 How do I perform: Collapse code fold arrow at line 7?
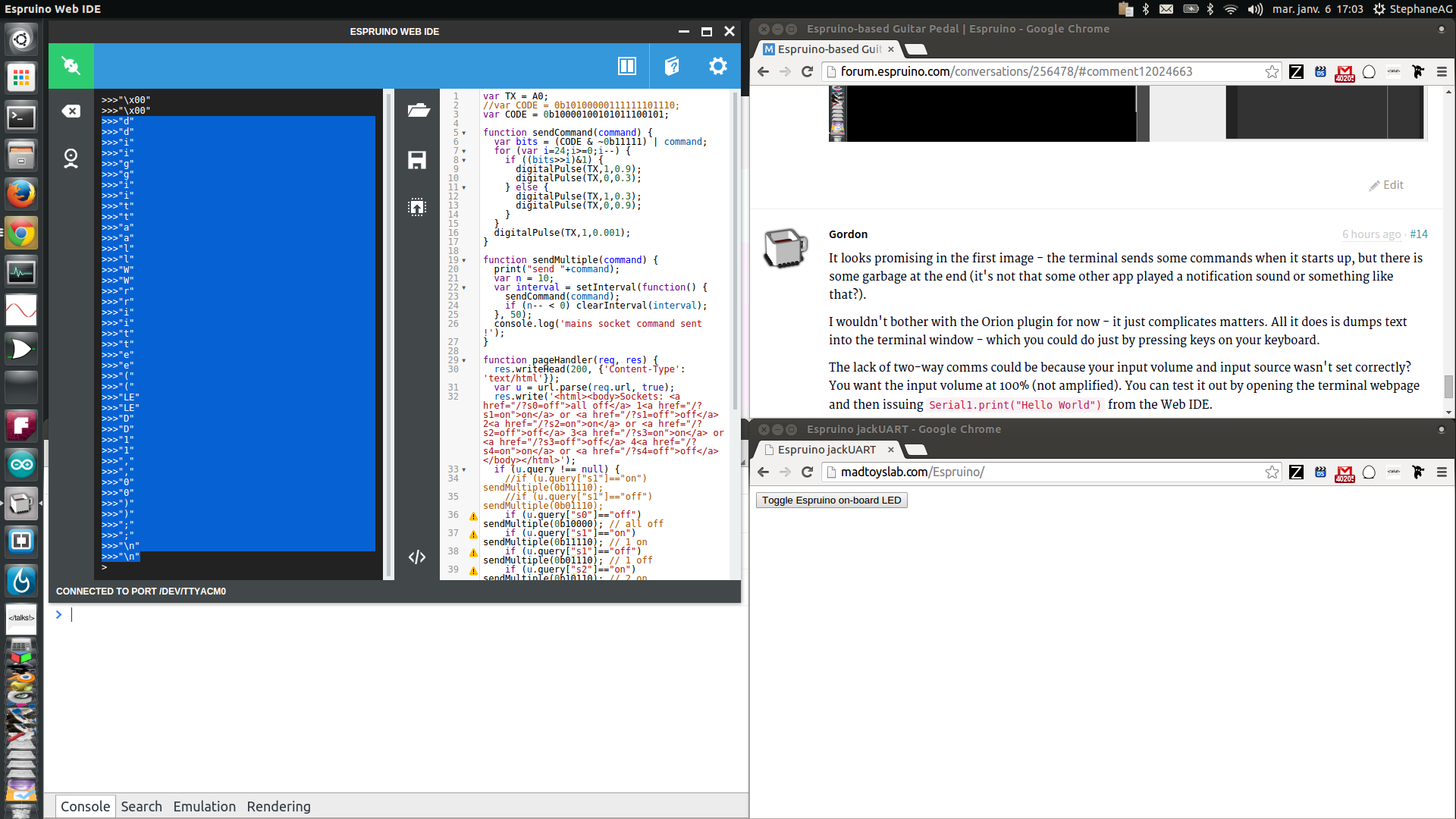(464, 151)
